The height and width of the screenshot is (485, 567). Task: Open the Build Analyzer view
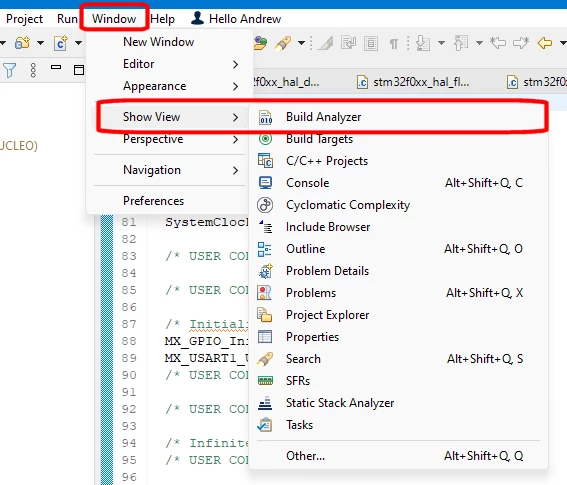[x=398, y=117]
